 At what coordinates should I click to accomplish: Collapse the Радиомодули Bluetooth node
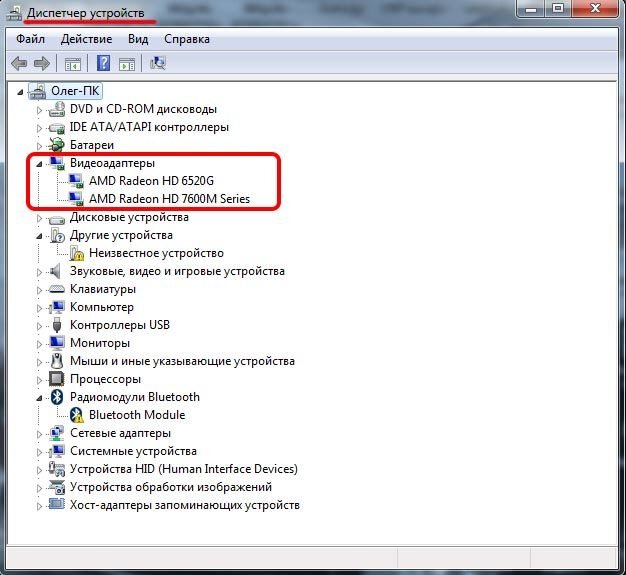click(39, 398)
